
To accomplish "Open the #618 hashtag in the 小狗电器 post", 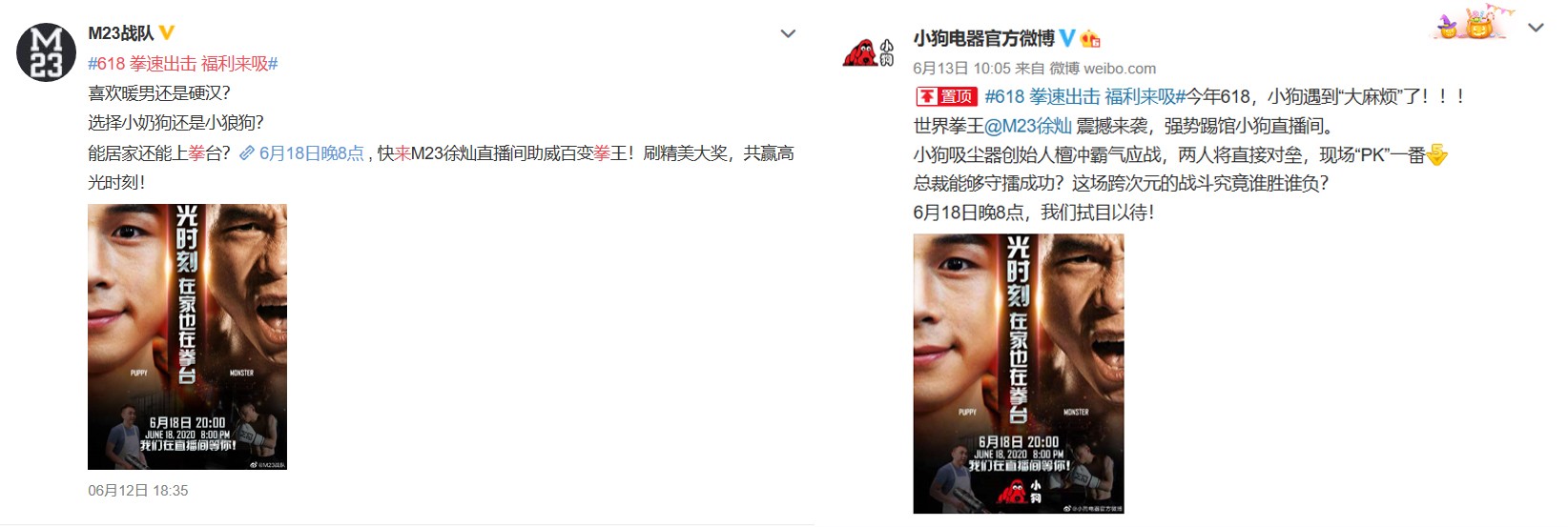I will coord(1084,96).
